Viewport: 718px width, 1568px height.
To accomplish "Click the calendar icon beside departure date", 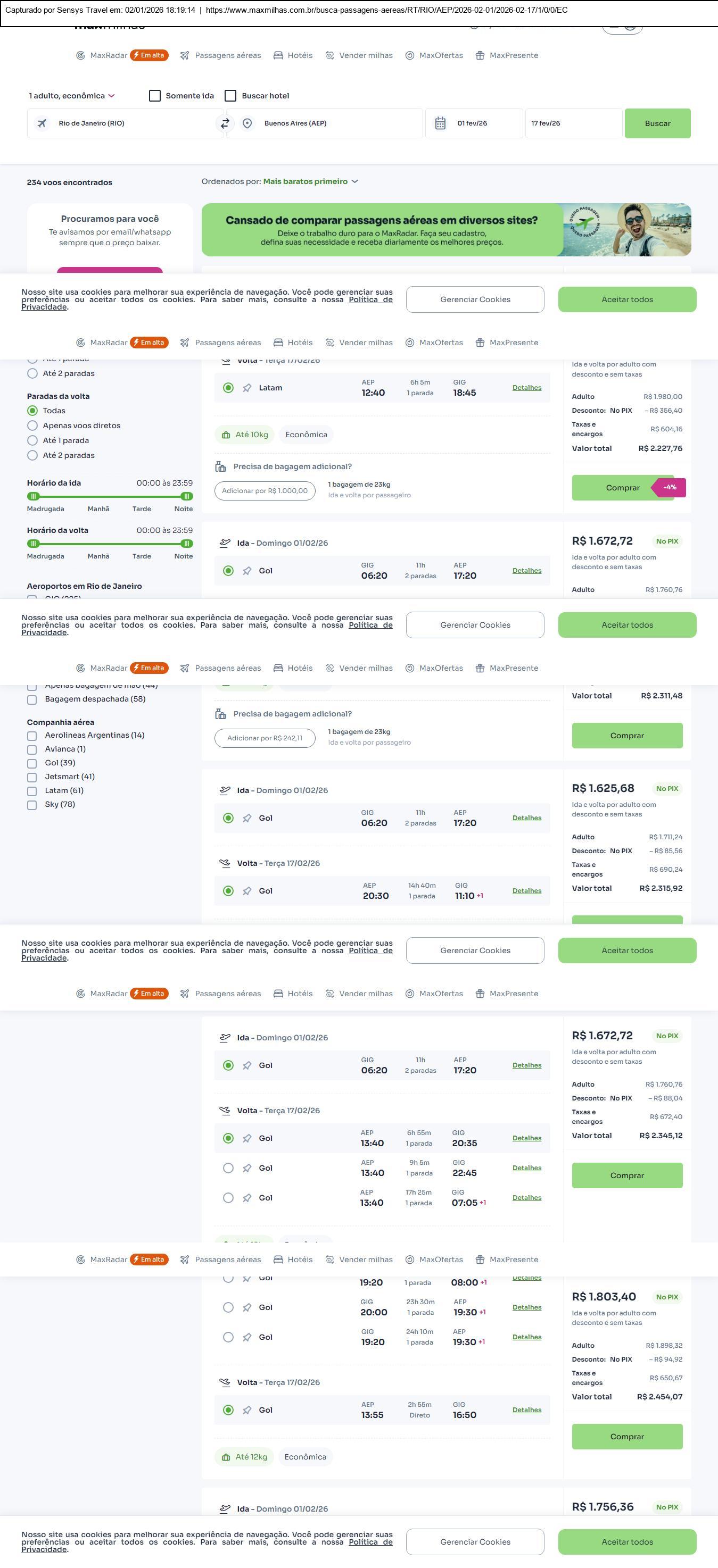I will 440,123.
